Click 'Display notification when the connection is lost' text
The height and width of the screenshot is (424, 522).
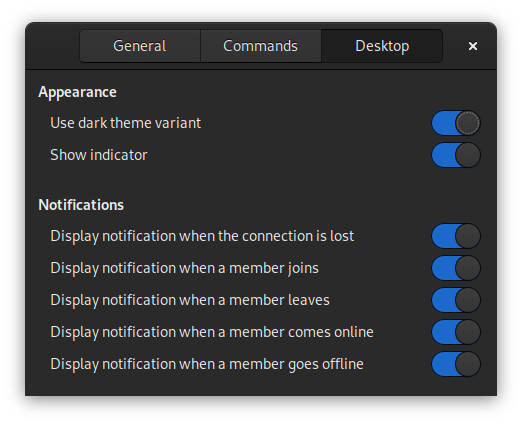coord(202,236)
